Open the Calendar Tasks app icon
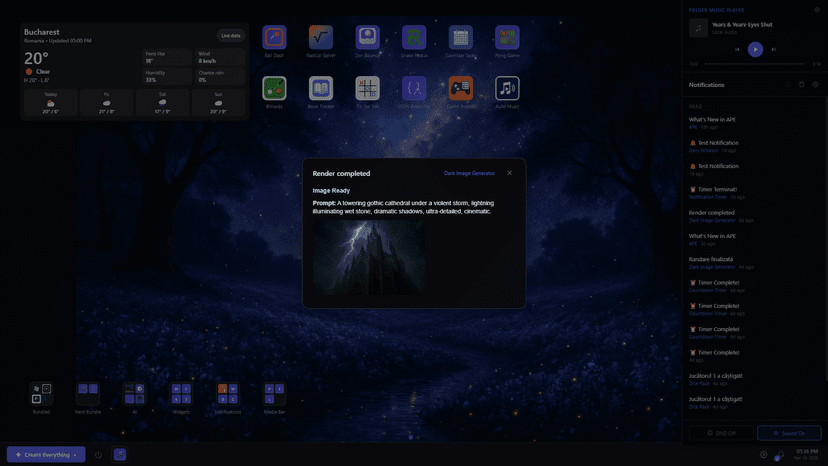Image resolution: width=828 pixels, height=466 pixels. pyautogui.click(x=460, y=38)
